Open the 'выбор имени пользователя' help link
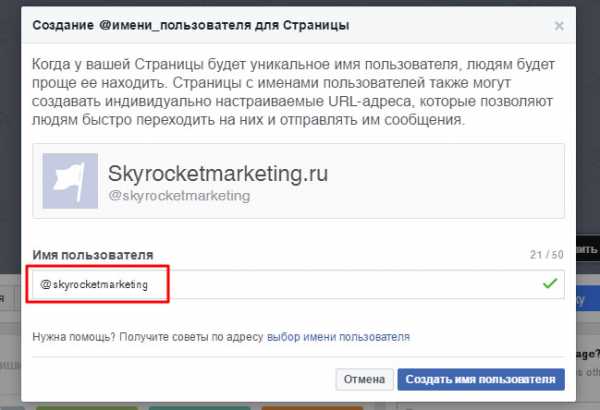 point(338,337)
